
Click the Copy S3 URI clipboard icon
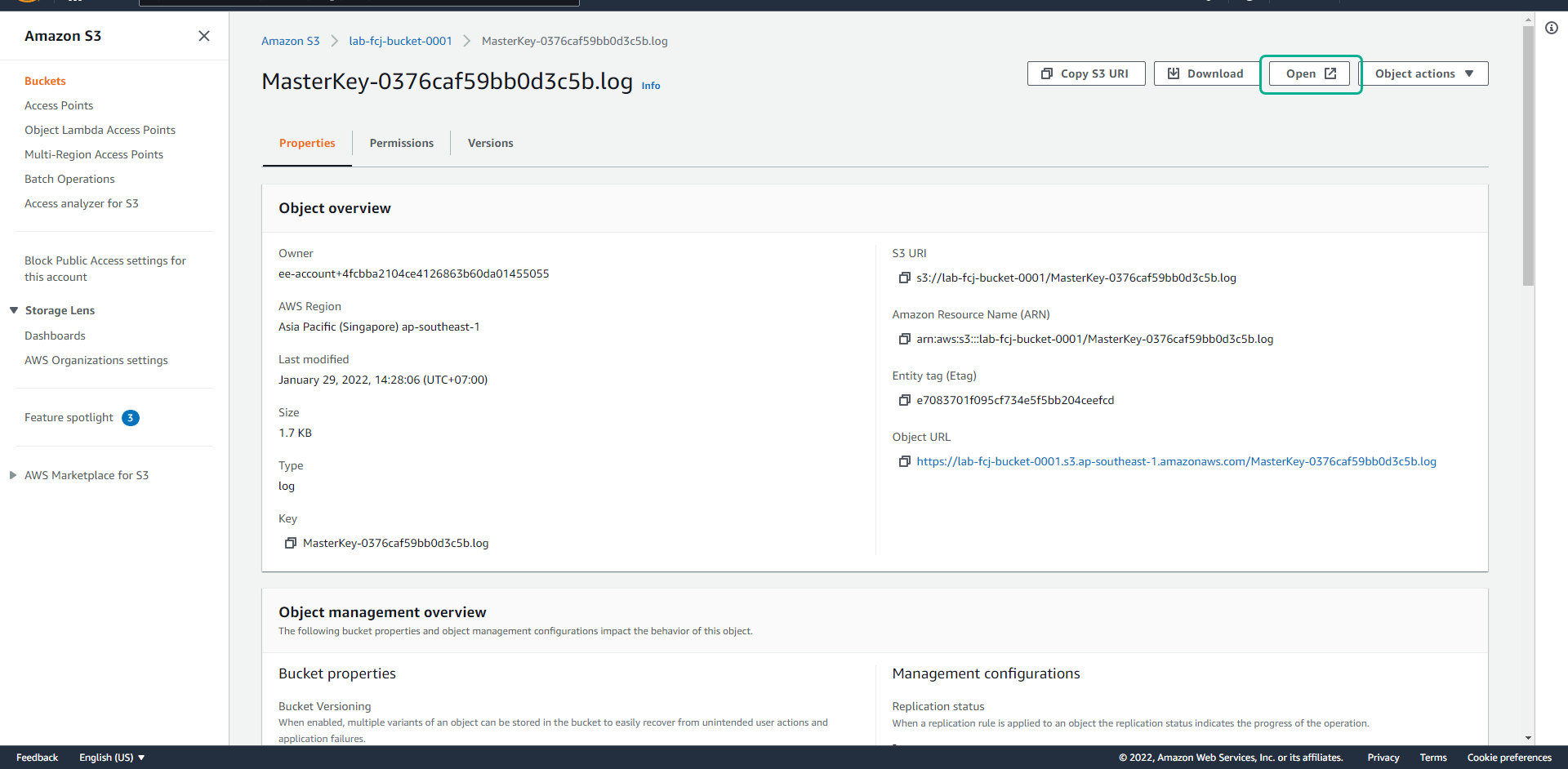(x=1048, y=73)
